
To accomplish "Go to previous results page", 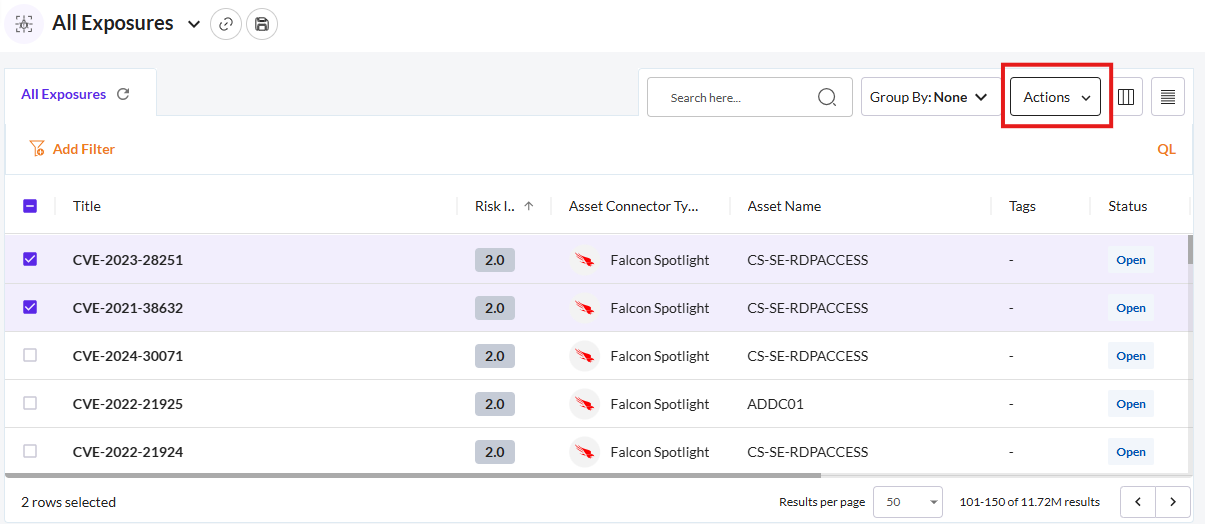I will [1138, 502].
